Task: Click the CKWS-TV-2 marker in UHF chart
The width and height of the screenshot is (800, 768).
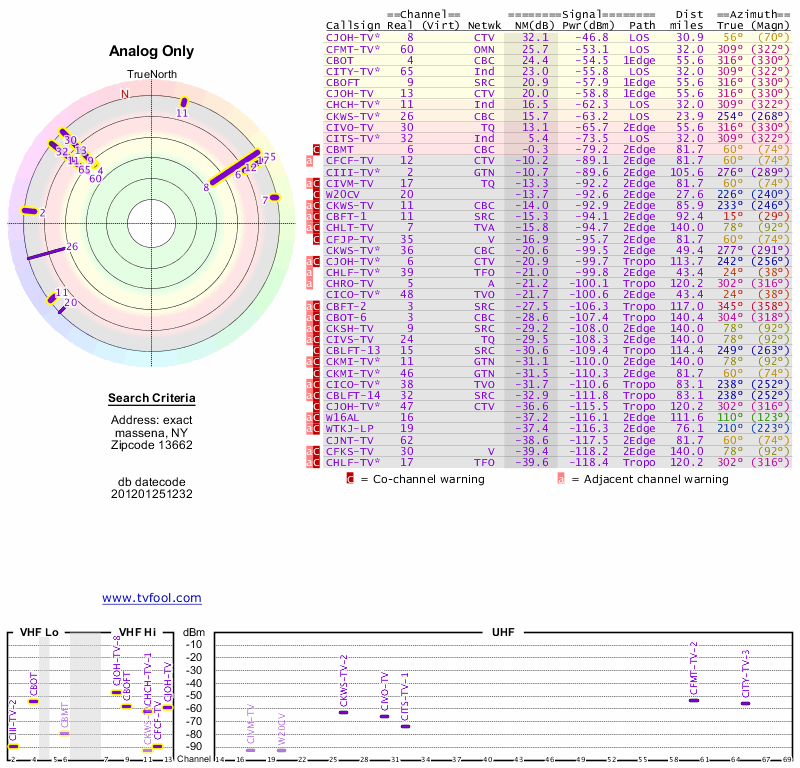Action: point(343,712)
